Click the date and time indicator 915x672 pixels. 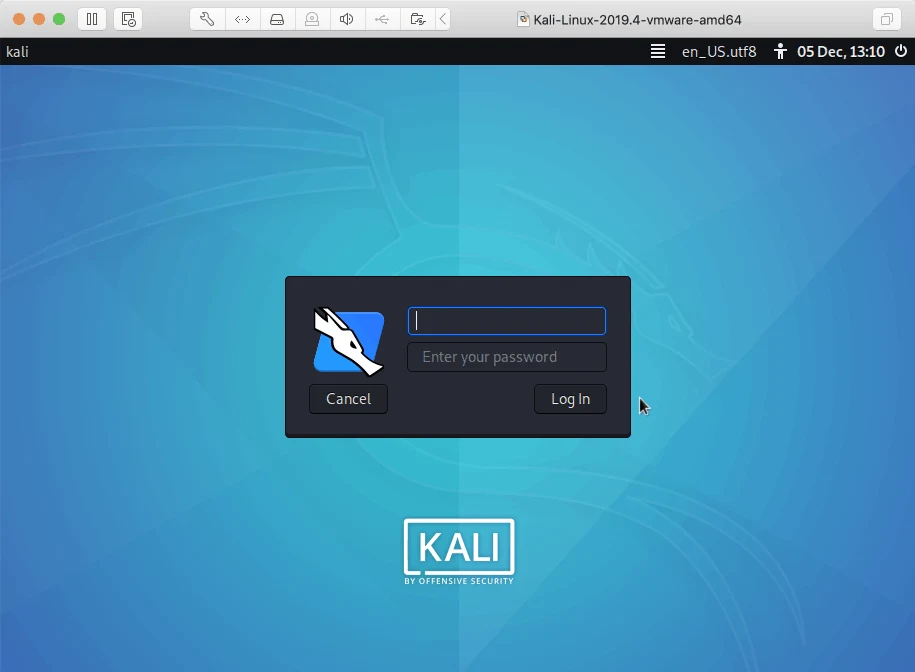pos(841,51)
